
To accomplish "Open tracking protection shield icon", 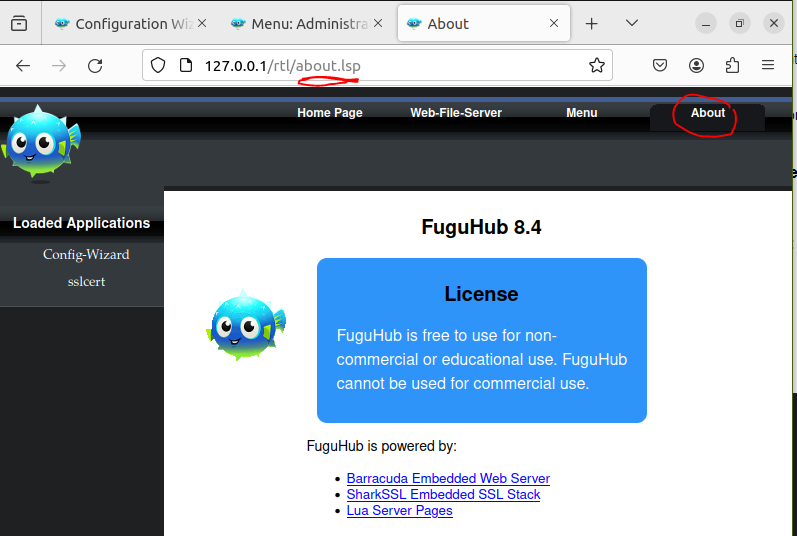I will [x=158, y=65].
